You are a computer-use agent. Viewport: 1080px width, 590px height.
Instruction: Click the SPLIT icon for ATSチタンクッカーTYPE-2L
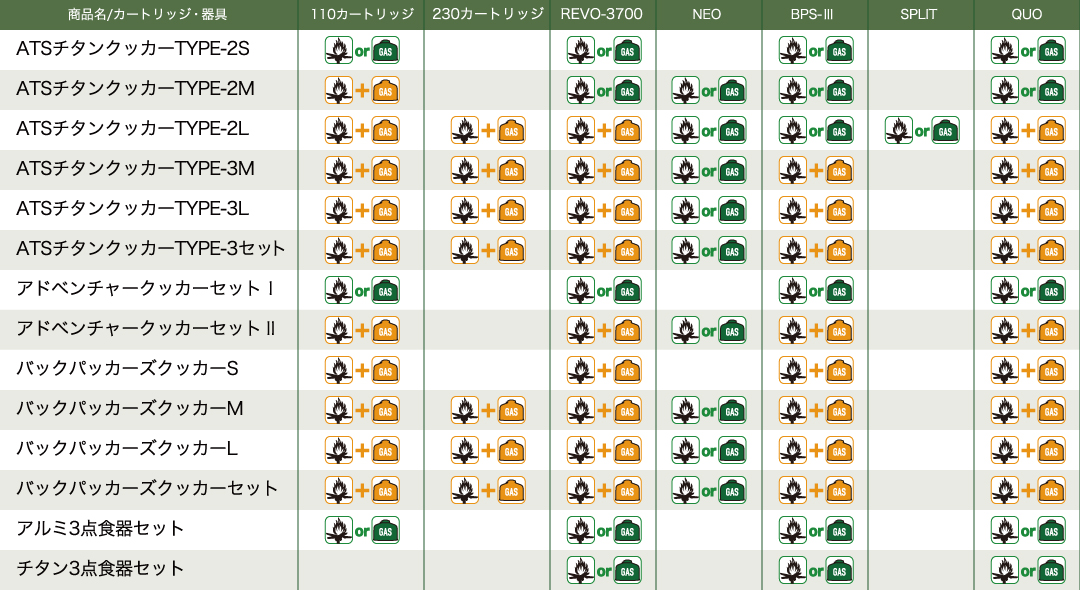tap(922, 130)
